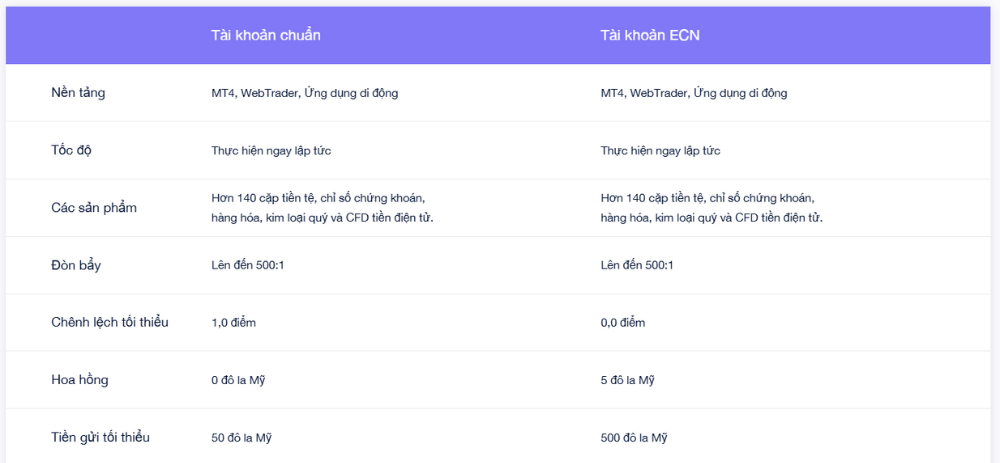This screenshot has width=1000, height=463.
Task: Click the "0,0 điểm" spread value
Action: coord(623,323)
